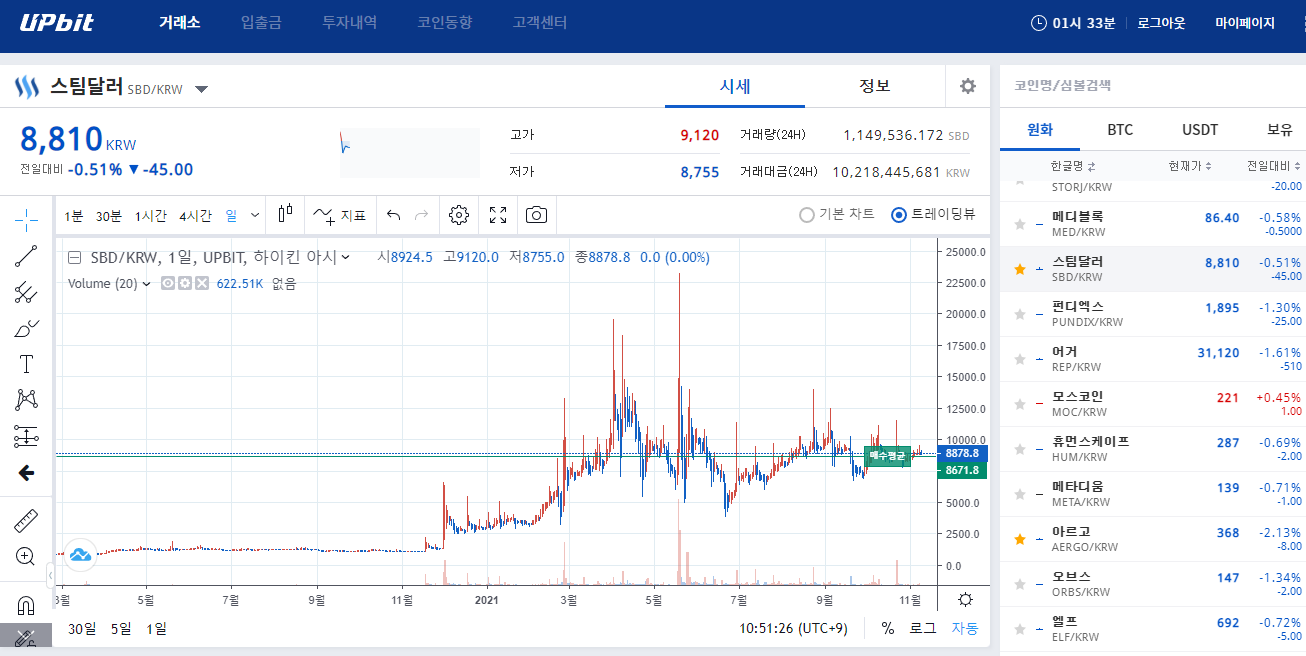1306x656 pixels.
Task: Open chart settings gear in toolbar
Action: tap(459, 215)
